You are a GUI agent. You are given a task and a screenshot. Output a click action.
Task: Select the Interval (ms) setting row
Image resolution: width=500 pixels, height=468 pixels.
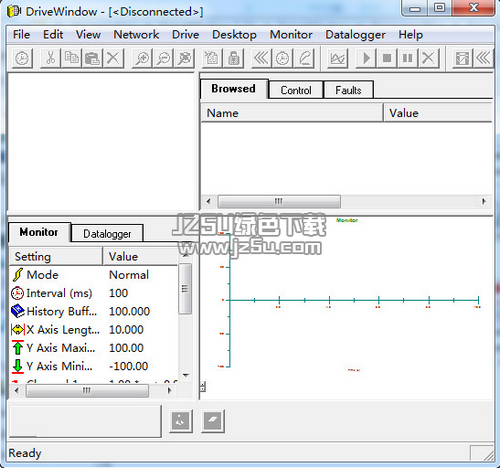tap(94, 293)
